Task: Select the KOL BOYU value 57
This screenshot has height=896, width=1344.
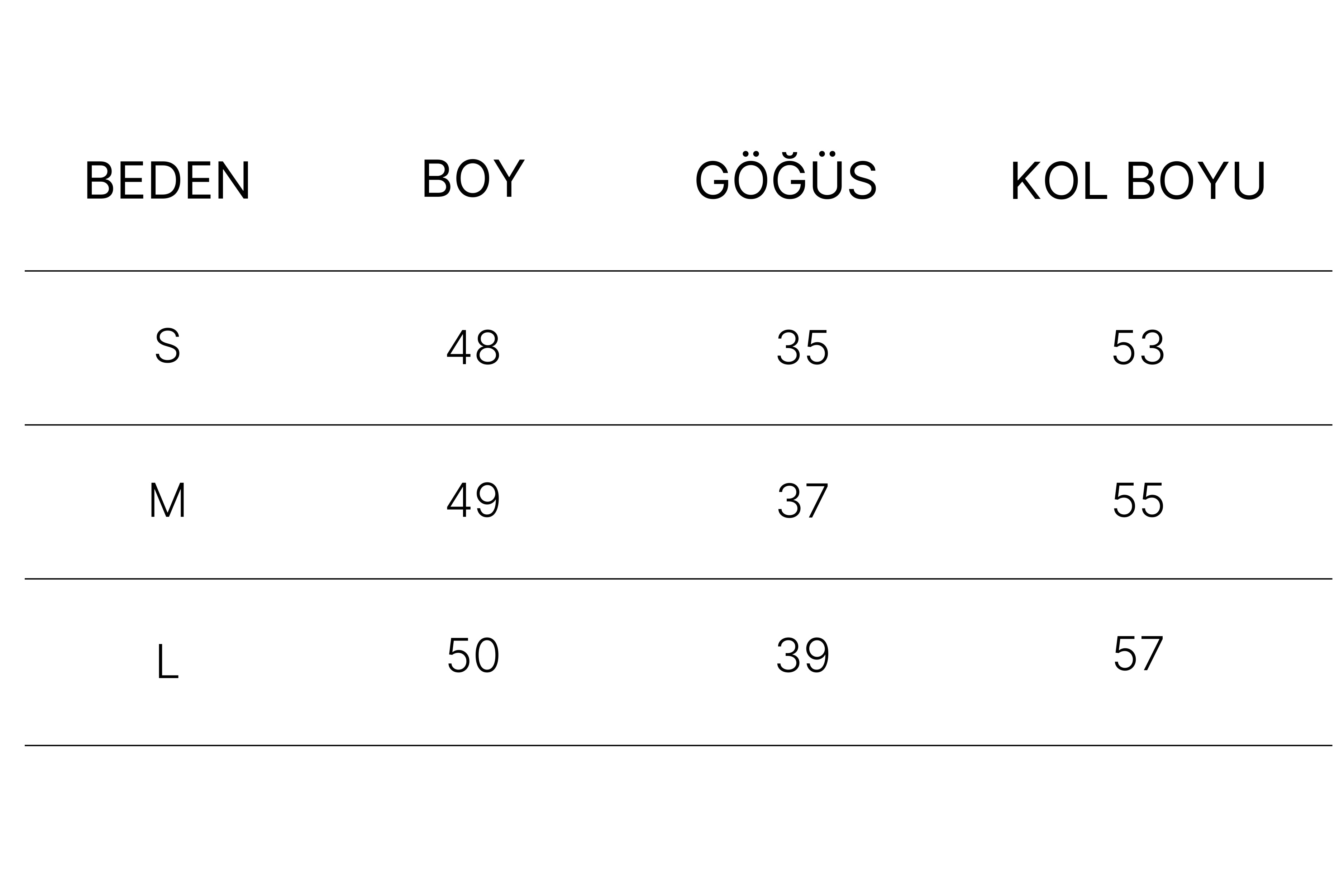Action: (x=1138, y=653)
